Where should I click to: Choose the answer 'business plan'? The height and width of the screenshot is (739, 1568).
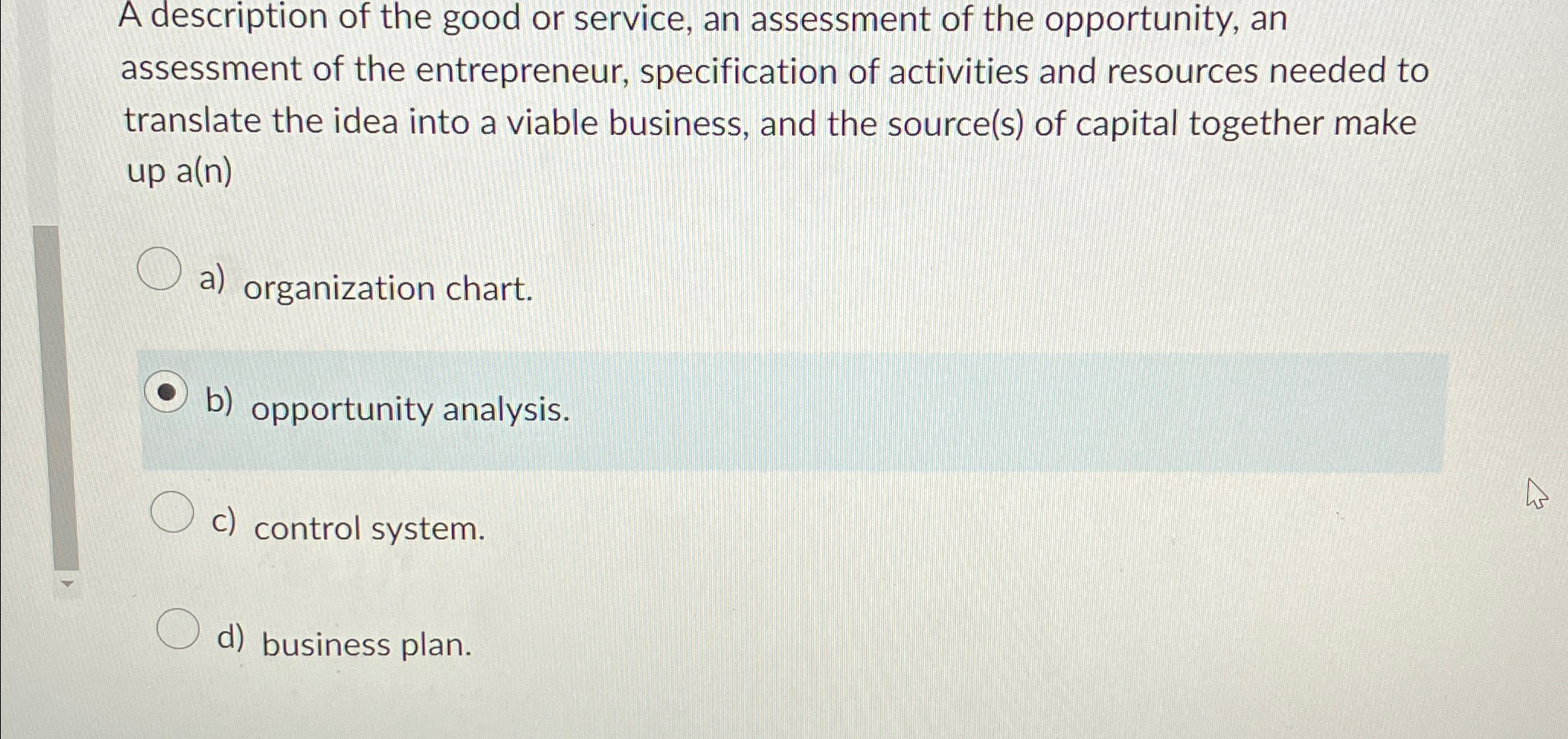[364, 644]
